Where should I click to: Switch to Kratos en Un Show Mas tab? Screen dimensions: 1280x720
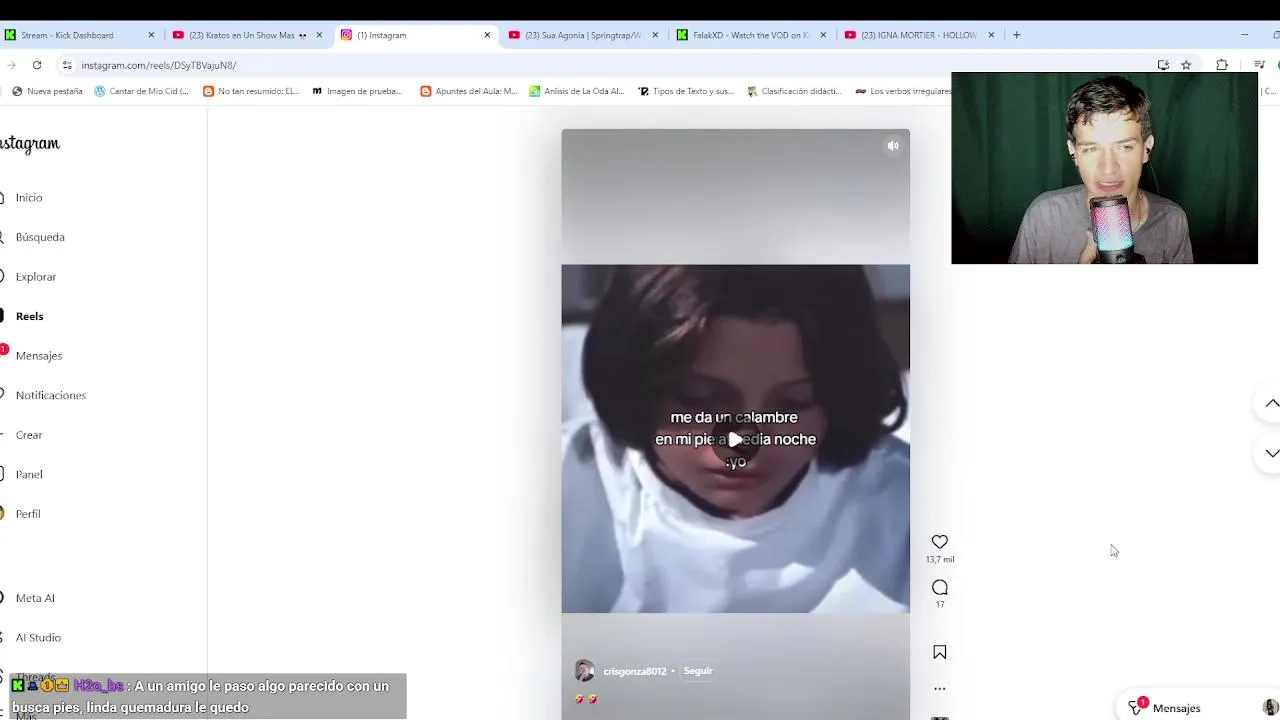click(248, 35)
